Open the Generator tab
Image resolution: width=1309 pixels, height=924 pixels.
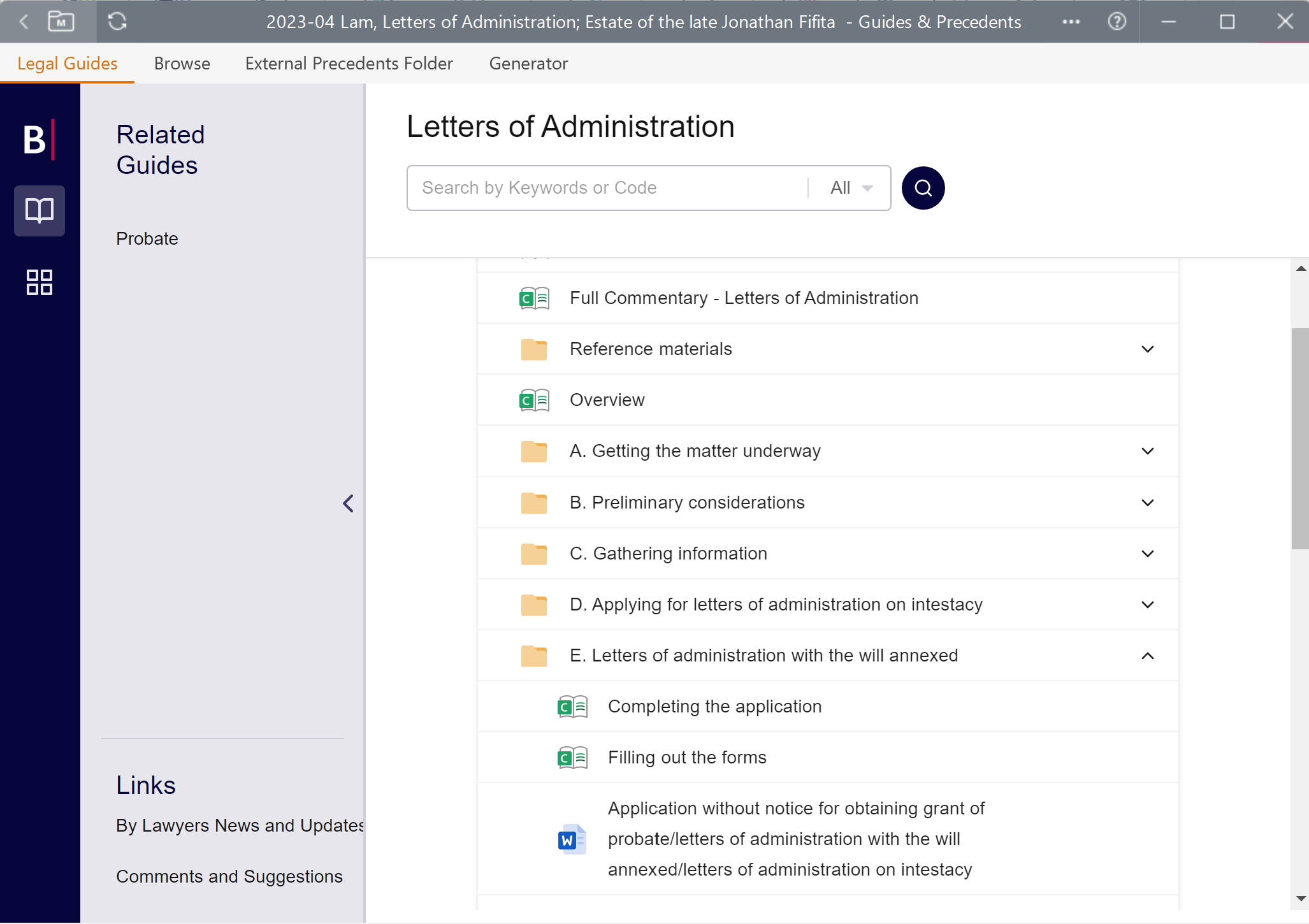[x=528, y=63]
